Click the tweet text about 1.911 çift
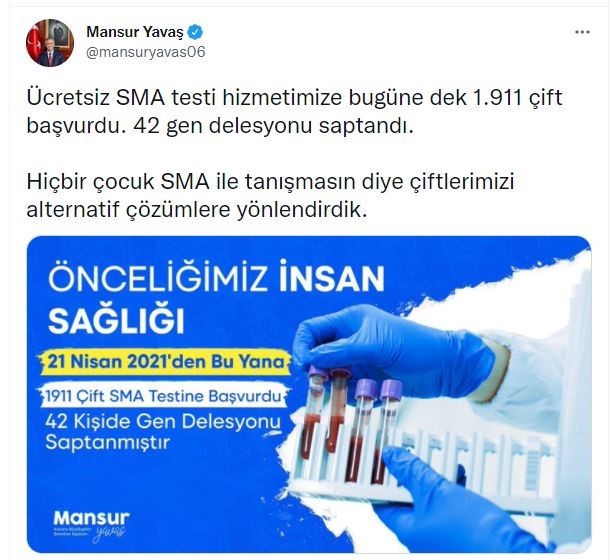Screen dimensions: 610x560 point(294,111)
